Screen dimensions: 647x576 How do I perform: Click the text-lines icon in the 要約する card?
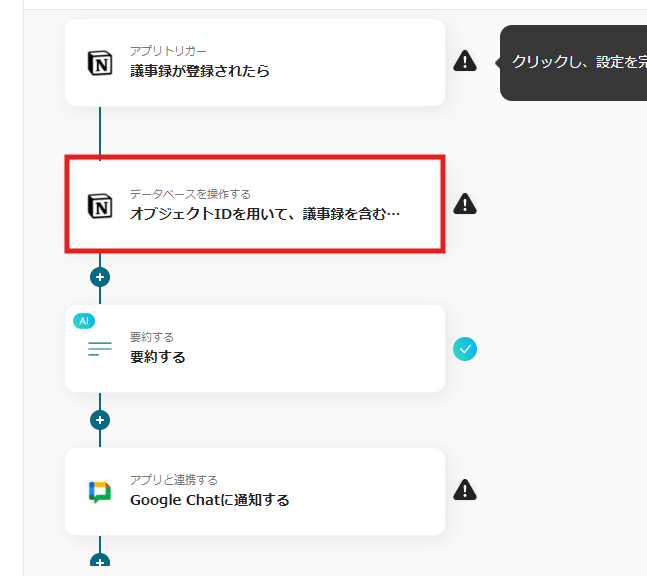click(100, 349)
